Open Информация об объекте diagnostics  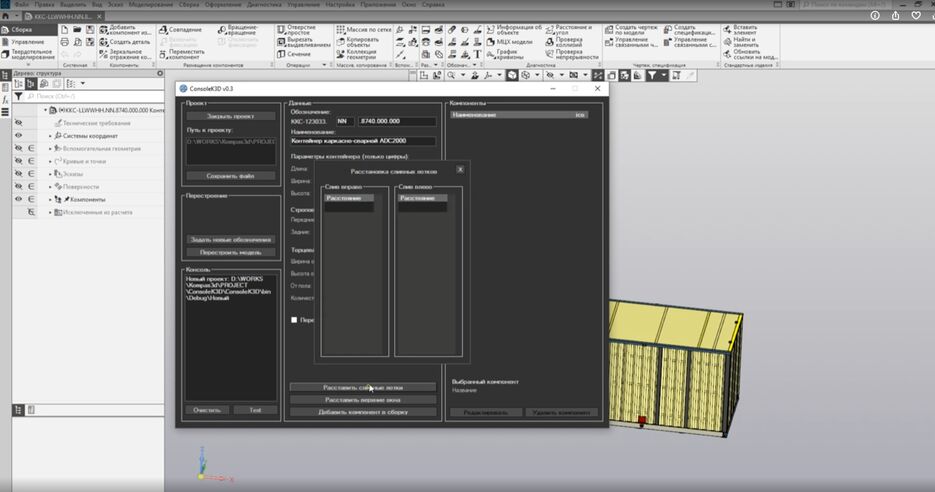pos(514,30)
